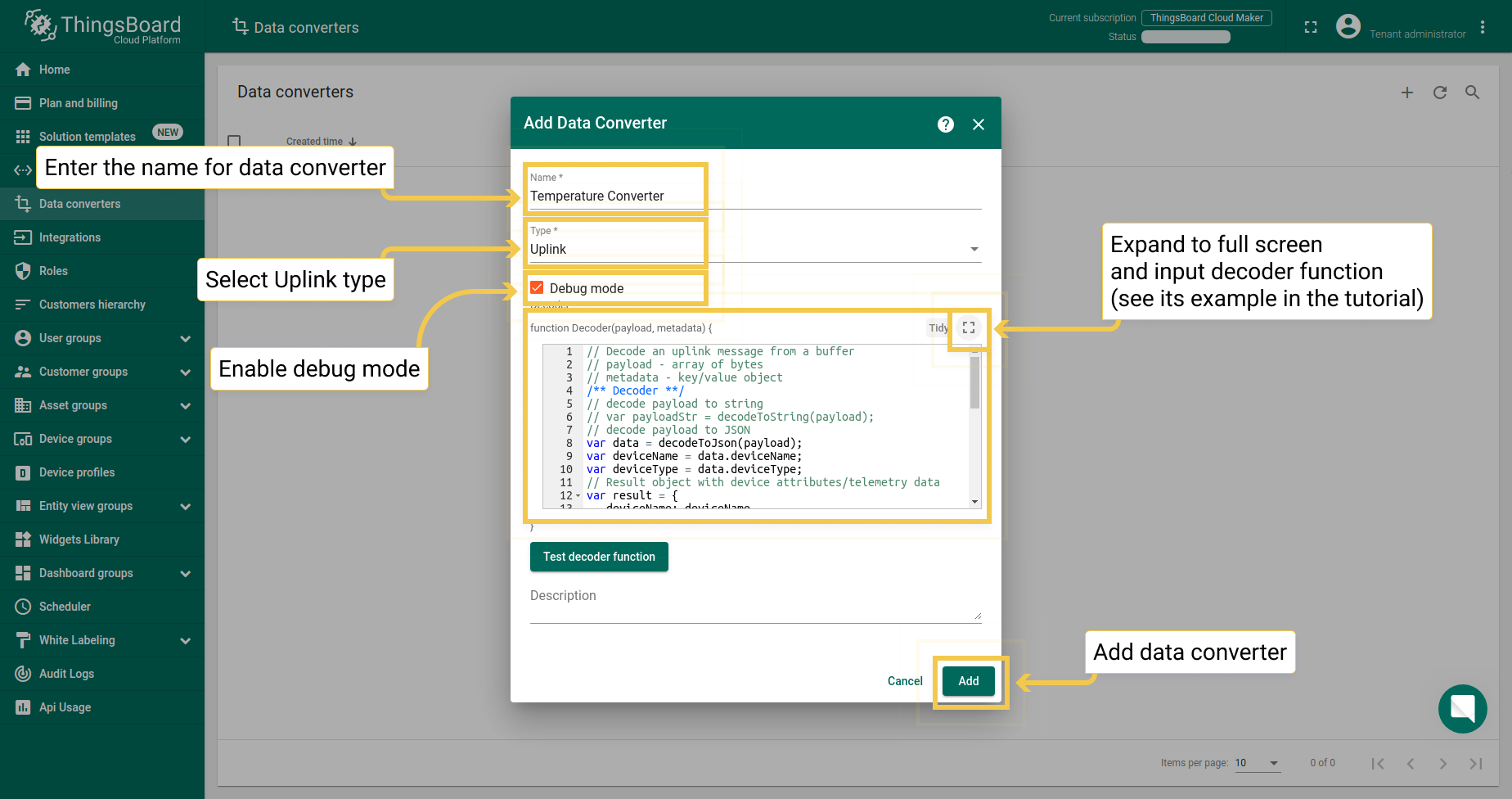Image resolution: width=1512 pixels, height=799 pixels.
Task: Click Cancel in the dialog
Action: click(905, 681)
